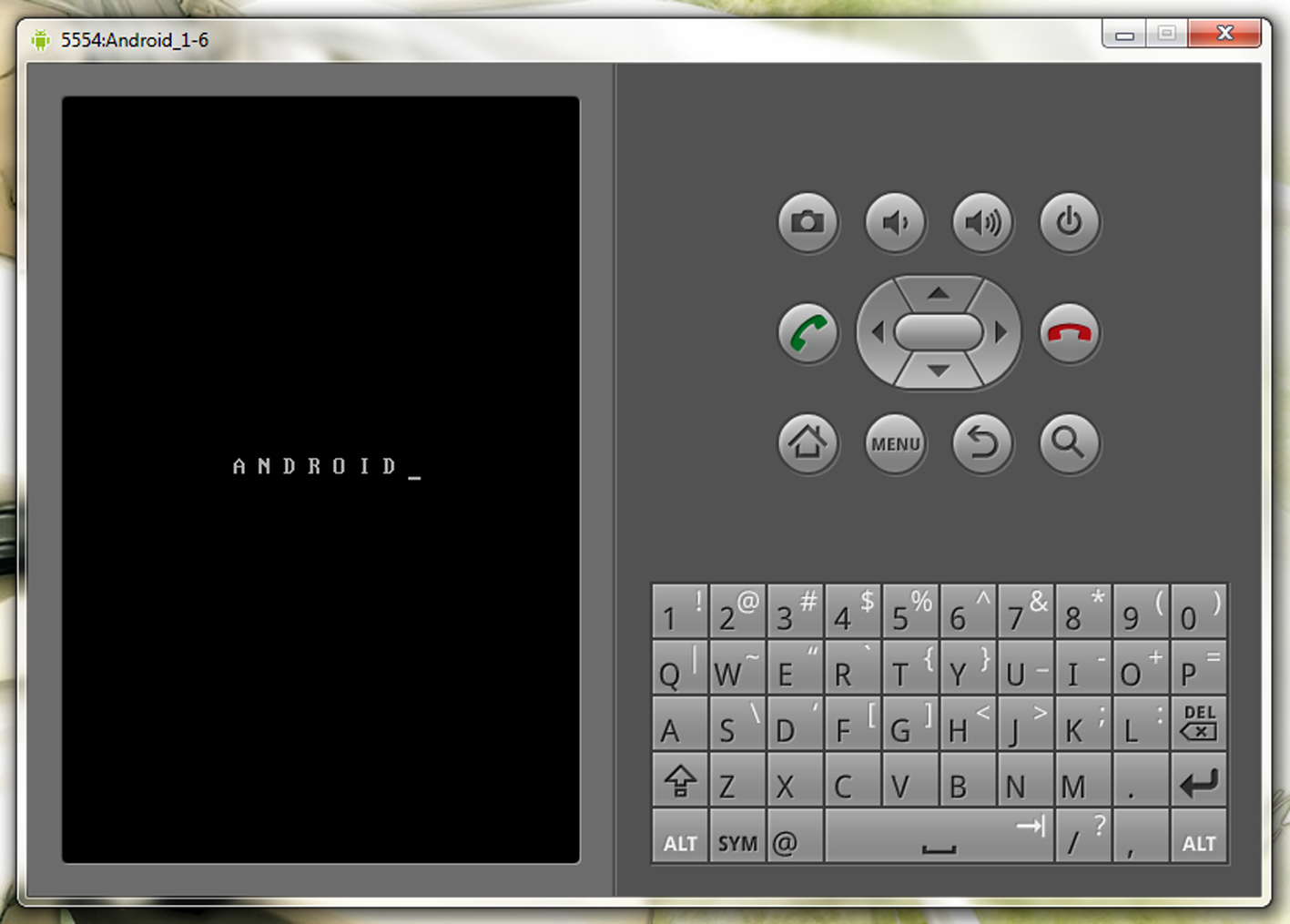The width and height of the screenshot is (1290, 924).
Task: Click the left ALT key
Action: [x=680, y=836]
